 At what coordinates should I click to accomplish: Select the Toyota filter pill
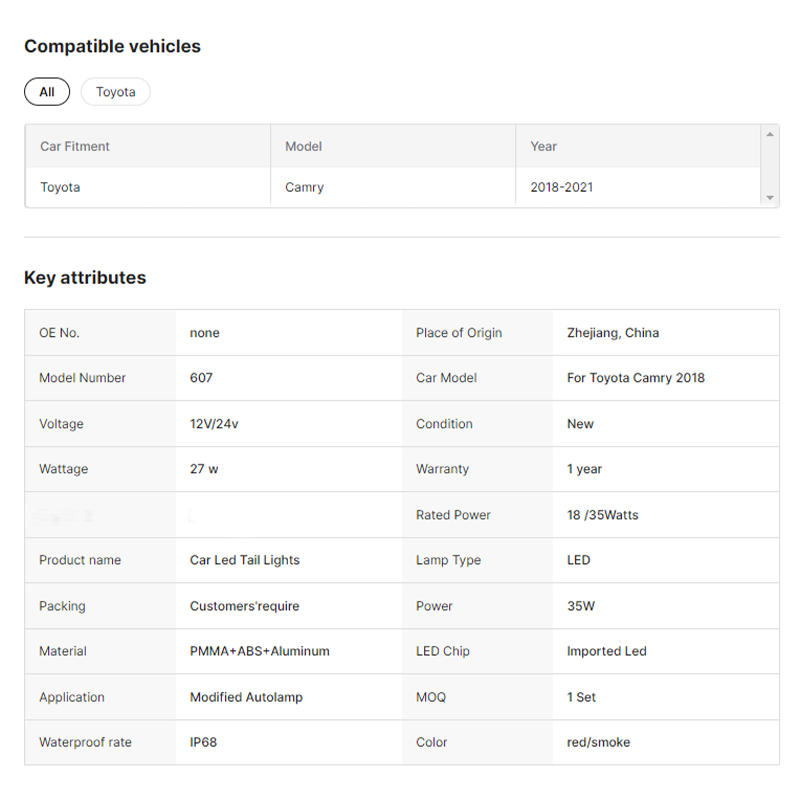point(116,92)
